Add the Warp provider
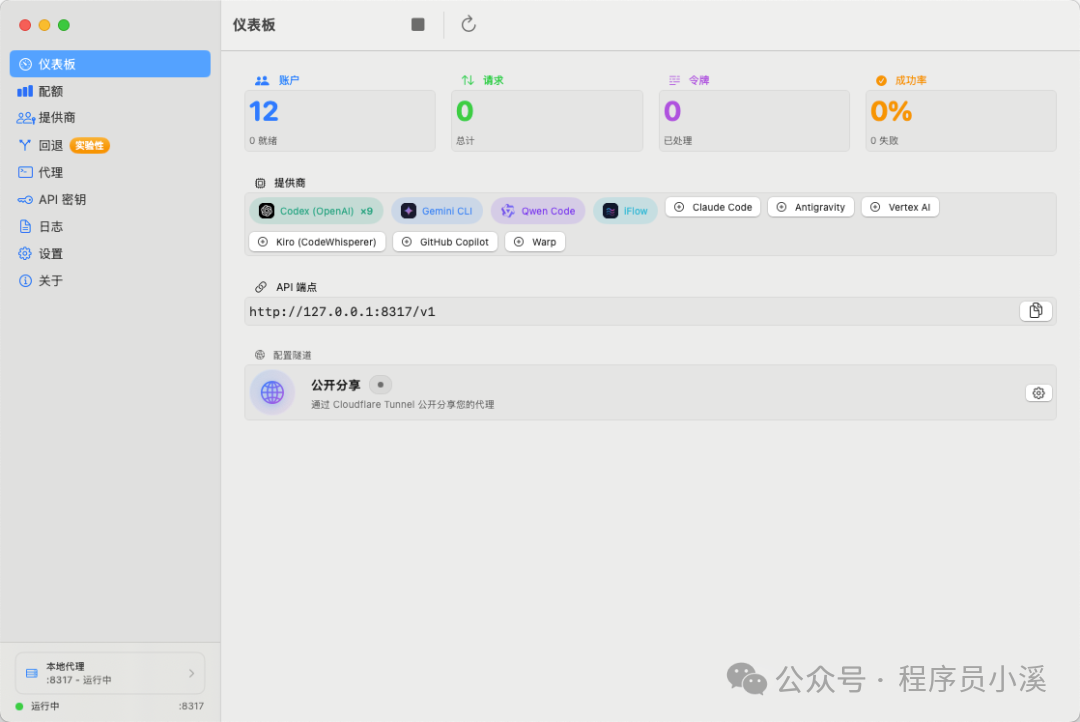This screenshot has width=1080, height=722. pyautogui.click(x=535, y=242)
